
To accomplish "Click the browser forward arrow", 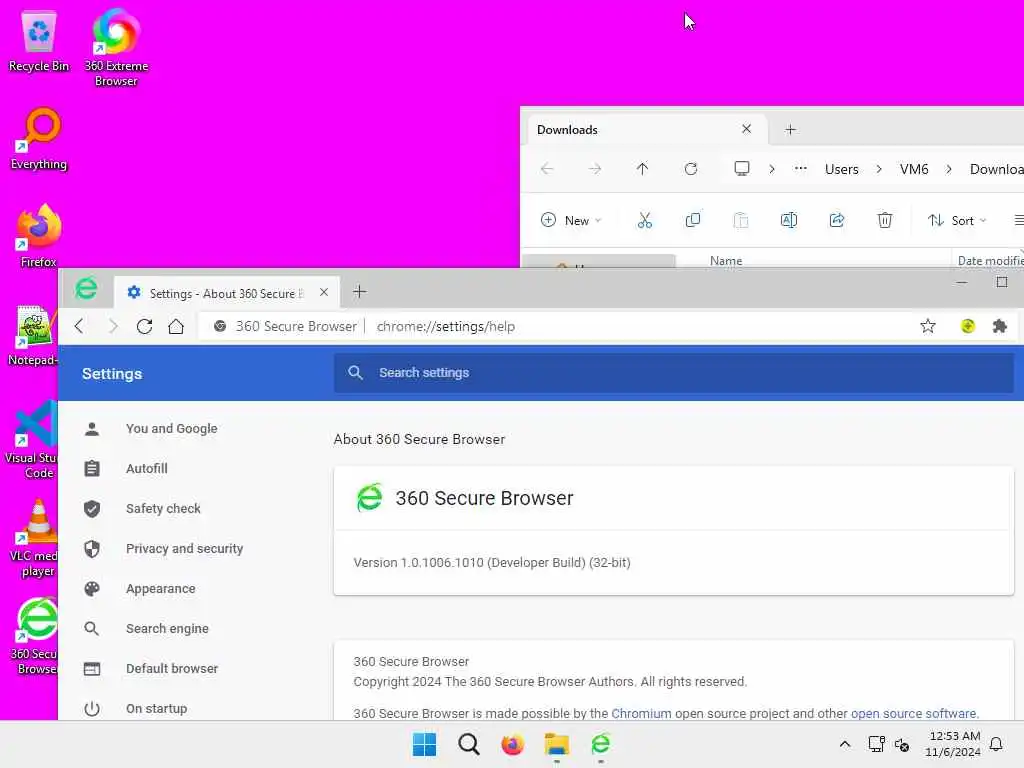I will (x=113, y=326).
